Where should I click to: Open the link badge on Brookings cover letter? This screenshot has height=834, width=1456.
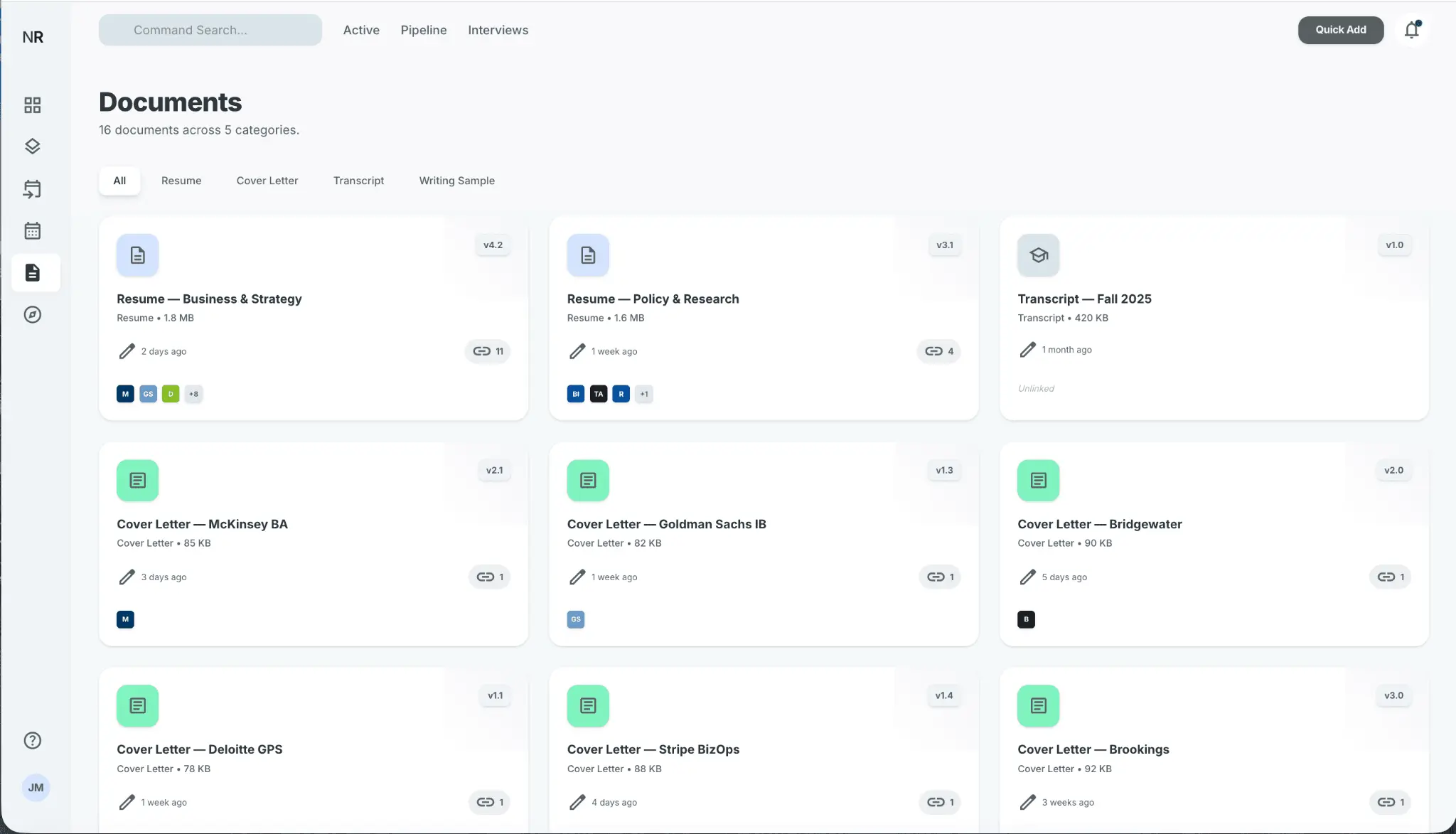click(x=1390, y=802)
